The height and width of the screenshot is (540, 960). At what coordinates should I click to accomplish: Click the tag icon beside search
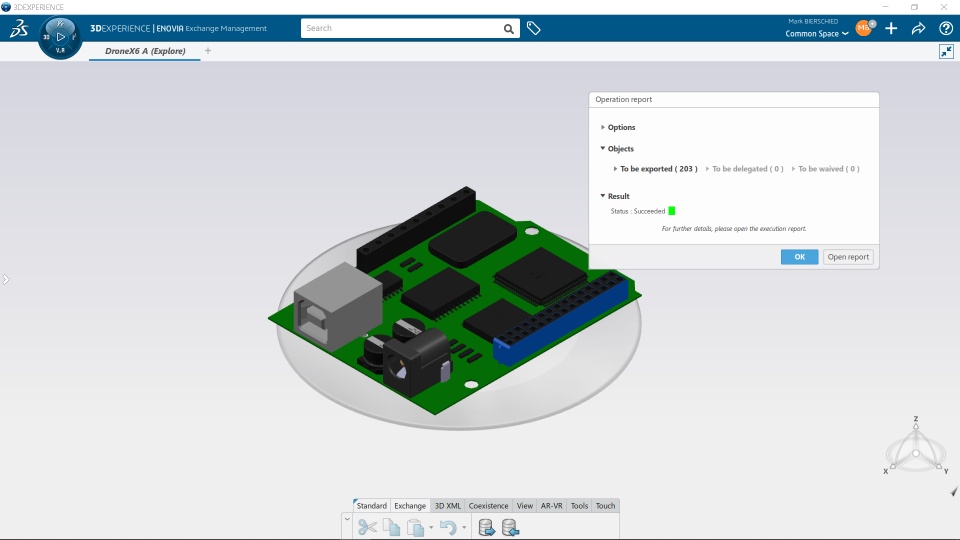click(533, 28)
